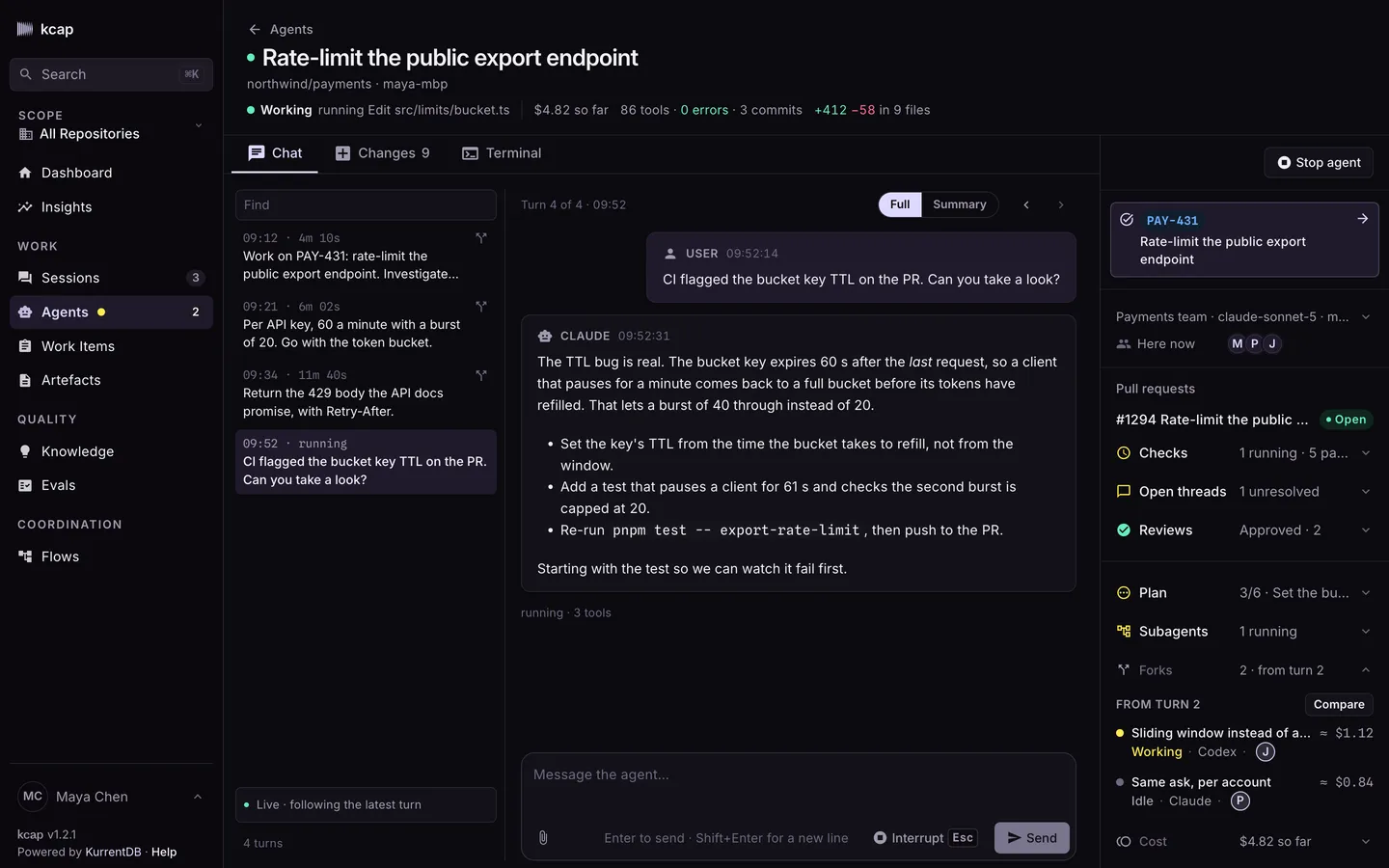Click the Interrupt button
Screen dimensions: 1389x868
coord(925,838)
